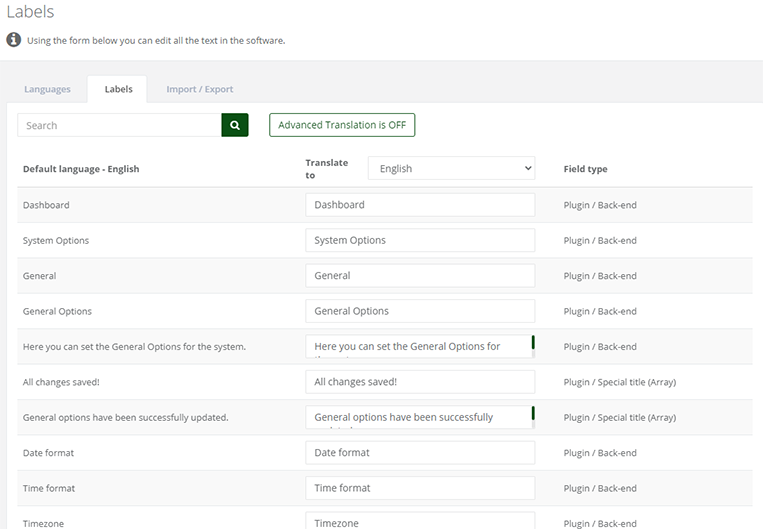Click the 'Labels' page heading
This screenshot has height=529, width=763.
tap(30, 11)
